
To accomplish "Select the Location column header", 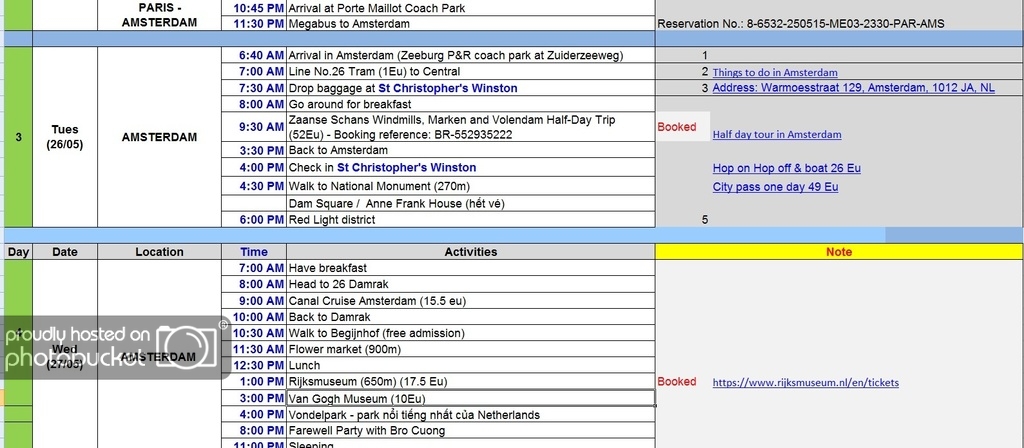I will 159,252.
